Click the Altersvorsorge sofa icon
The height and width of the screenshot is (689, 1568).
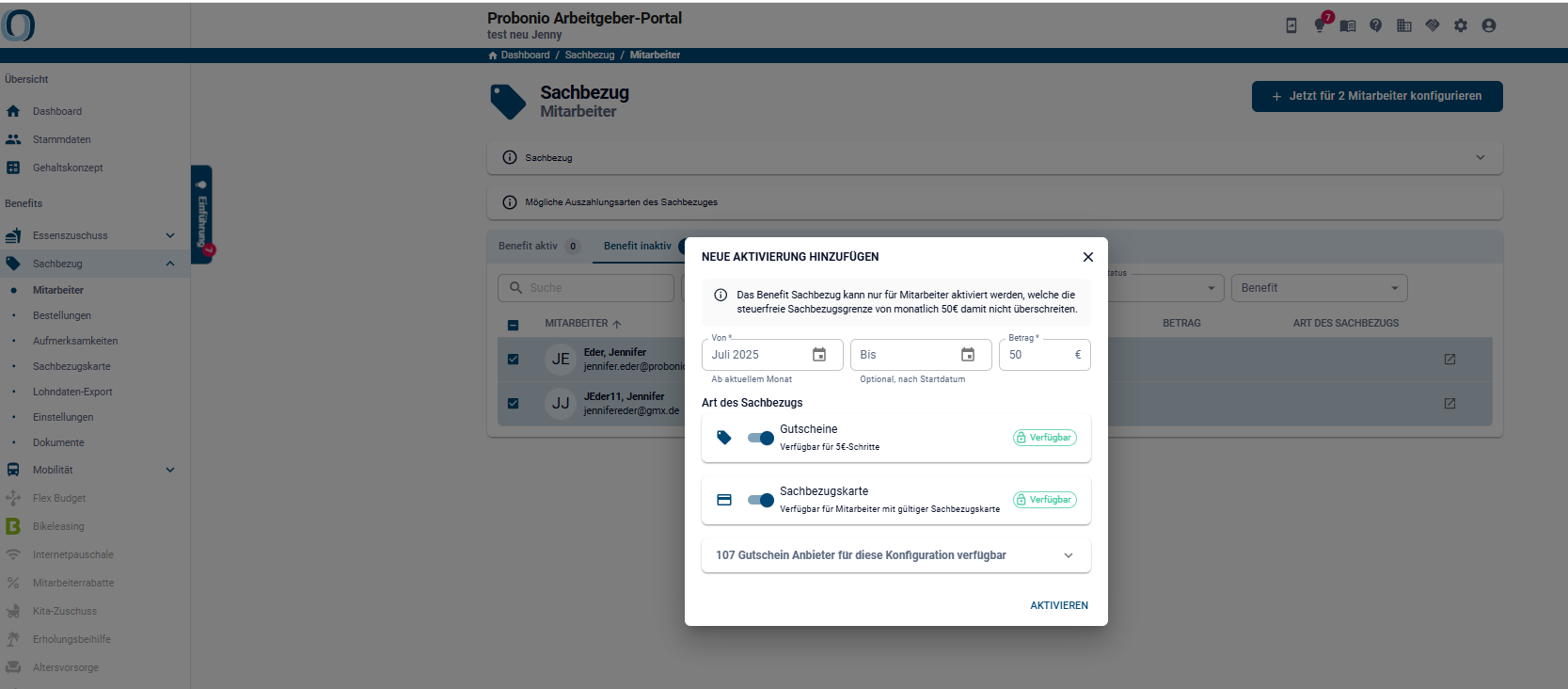tap(13, 667)
